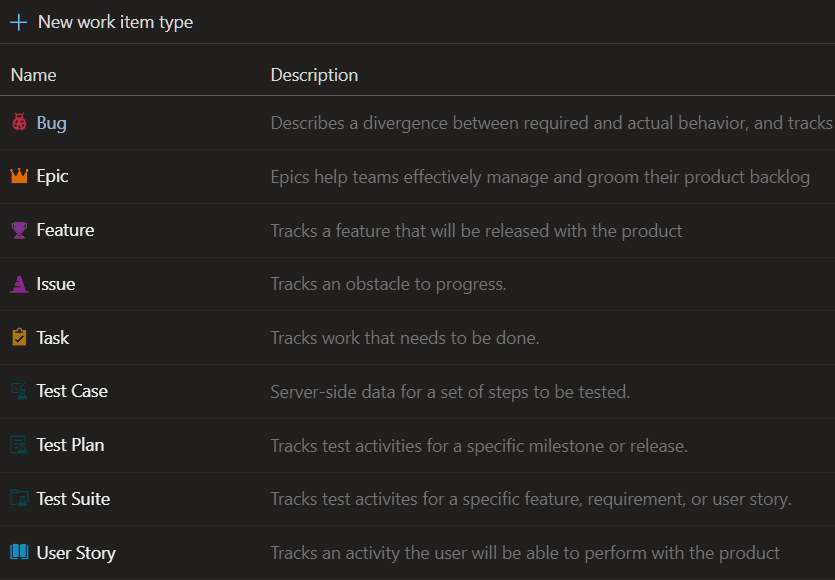This screenshot has width=835, height=580.
Task: Select the Task description text
Action: [404, 338]
